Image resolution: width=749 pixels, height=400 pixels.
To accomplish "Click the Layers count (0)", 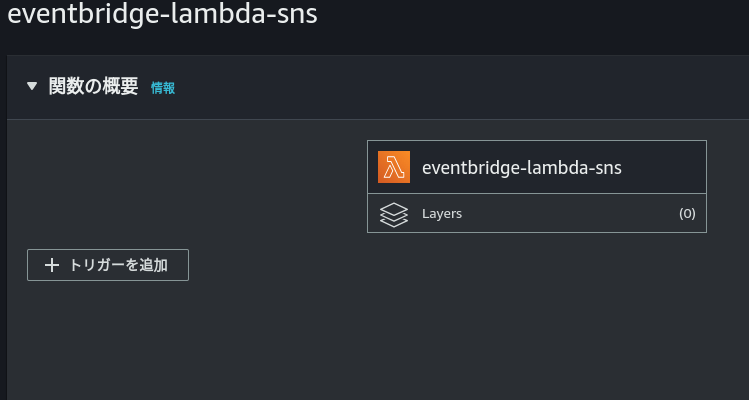I will 687,214.
